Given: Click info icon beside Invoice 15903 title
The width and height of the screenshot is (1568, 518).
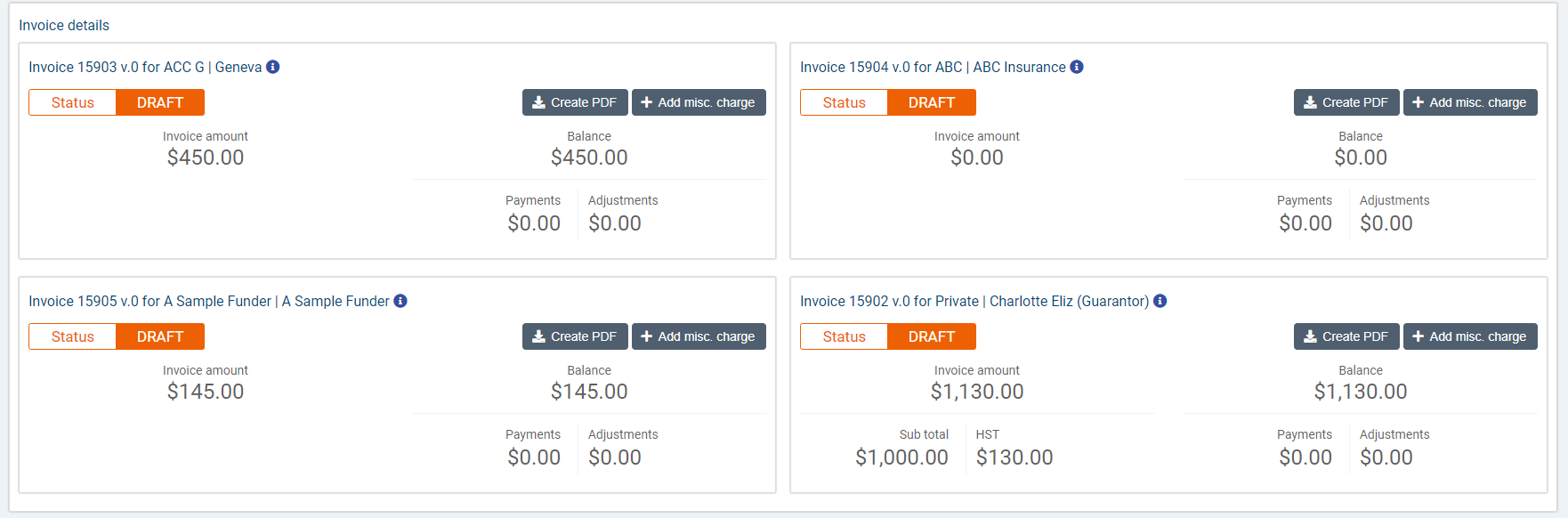Looking at the screenshot, I should pyautogui.click(x=273, y=67).
